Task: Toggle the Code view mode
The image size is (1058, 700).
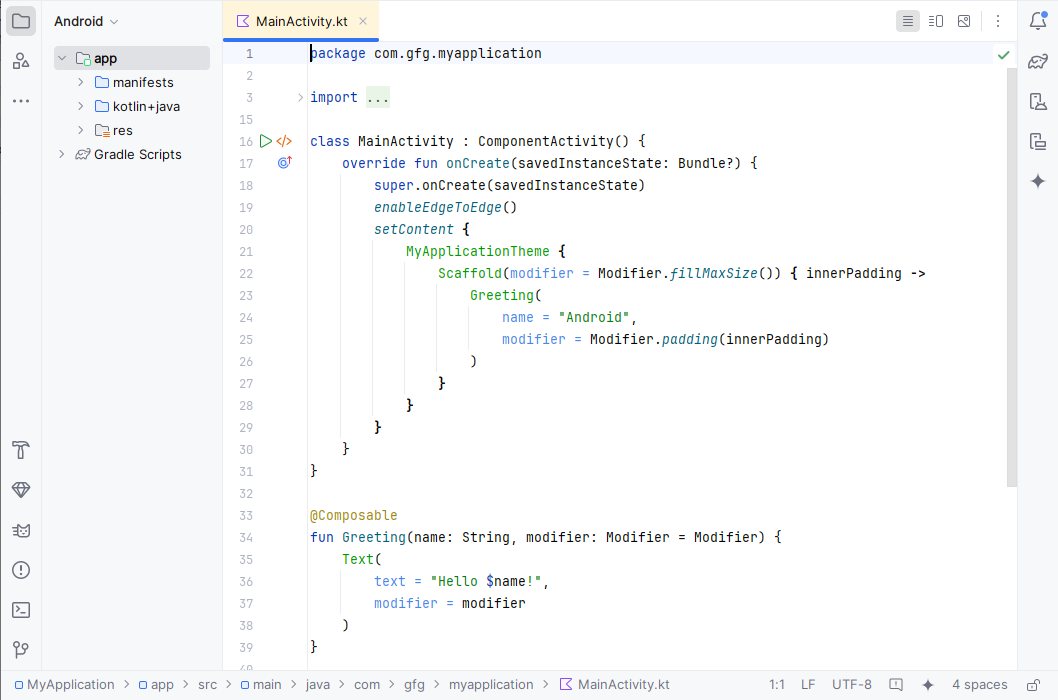Action: 907,20
